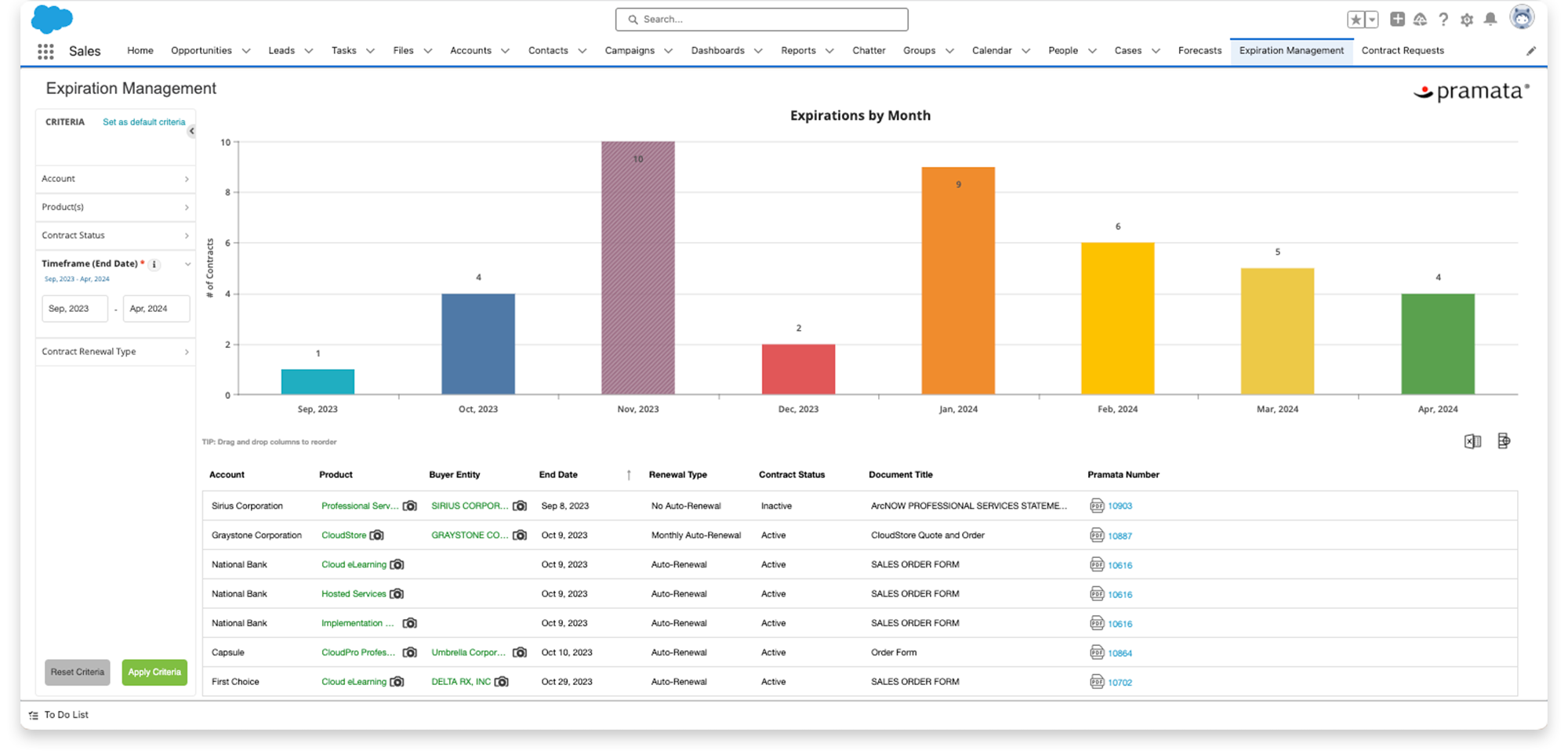Open the Trailhead guidance cloud icon
This screenshot has height=754, width=1568.
pyautogui.click(x=1420, y=20)
